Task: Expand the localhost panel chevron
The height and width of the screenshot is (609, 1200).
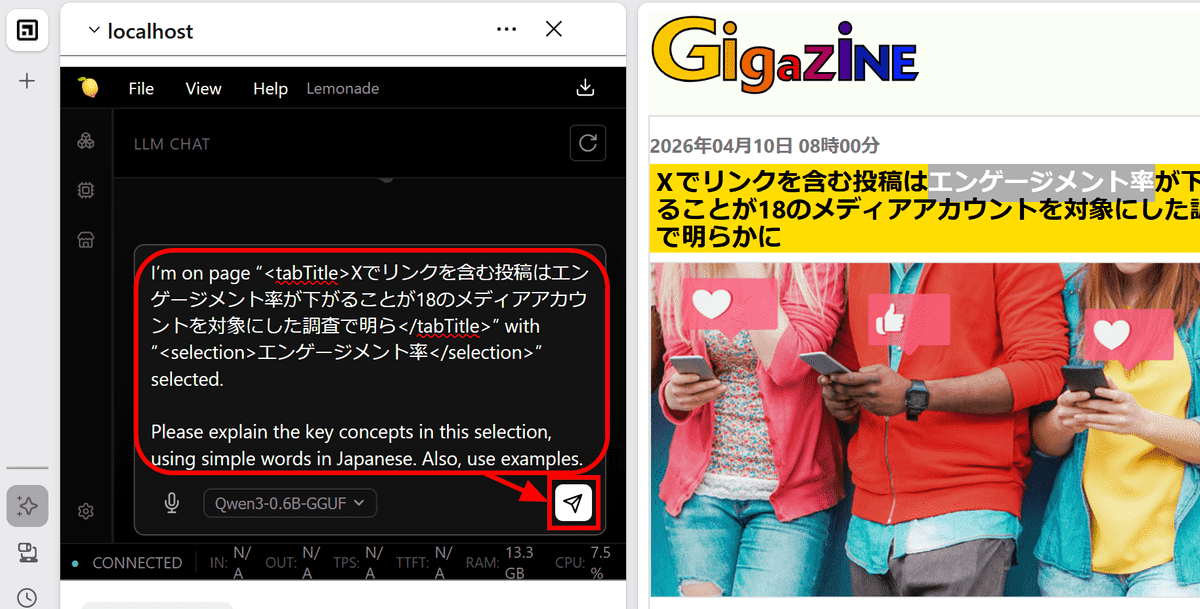Action: (94, 31)
